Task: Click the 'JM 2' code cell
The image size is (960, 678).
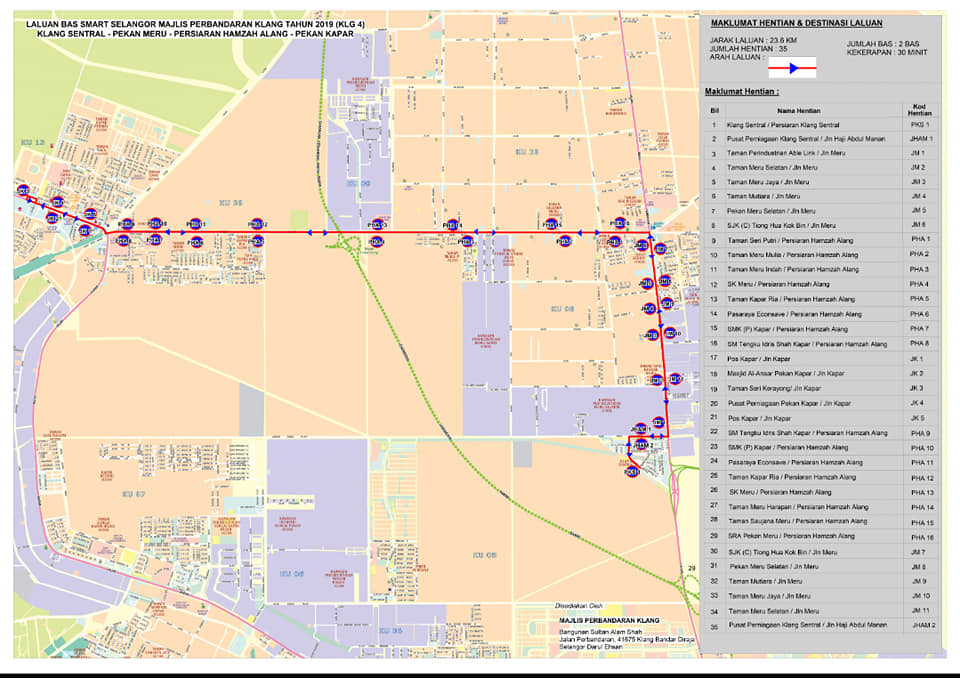Action: pos(917,167)
